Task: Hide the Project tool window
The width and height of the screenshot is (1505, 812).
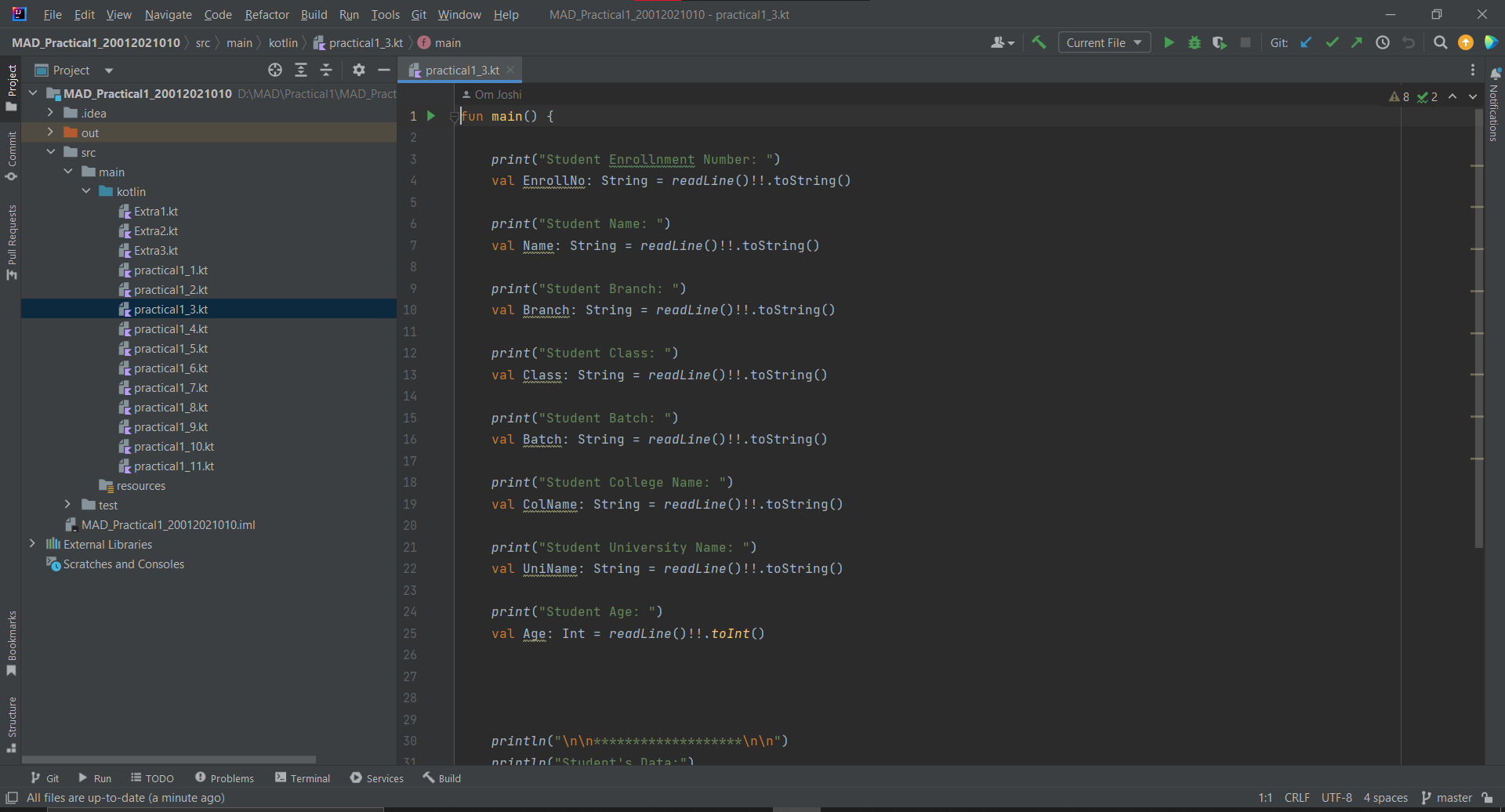Action: [x=384, y=71]
